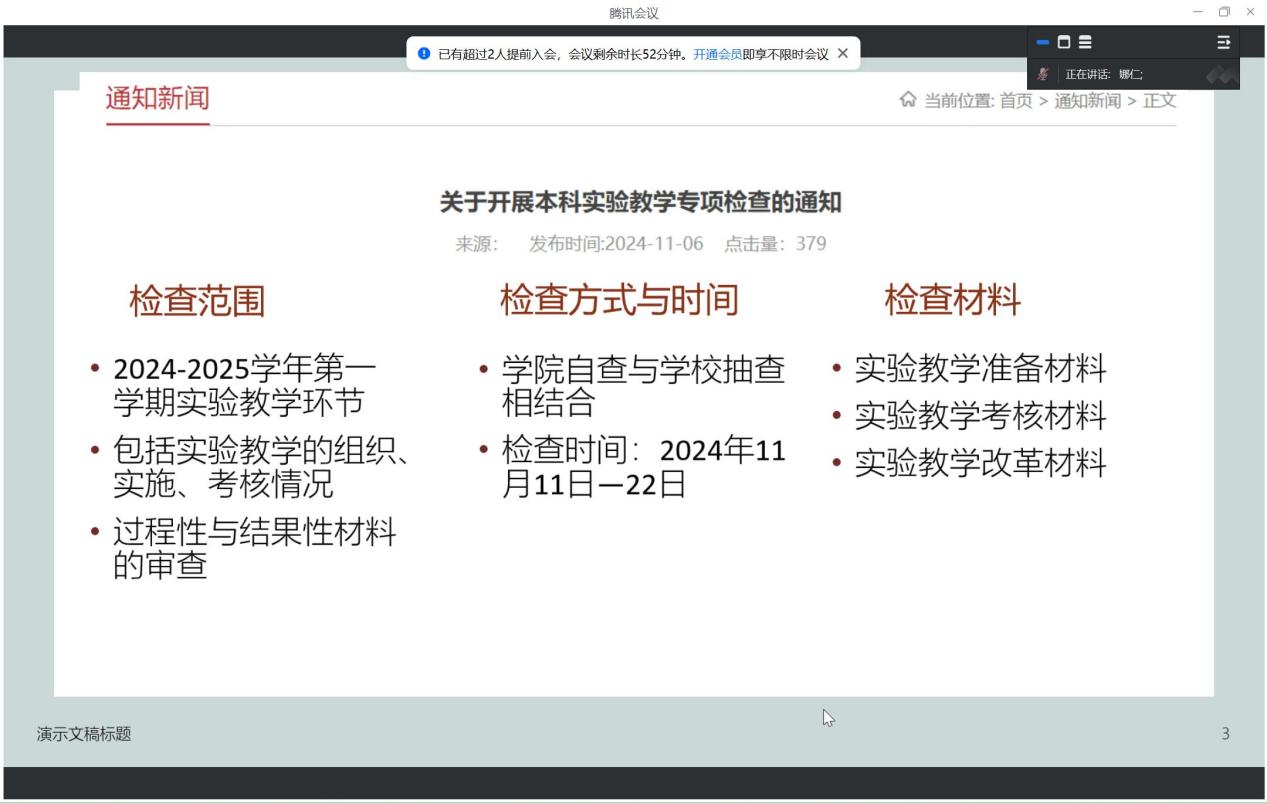Viewport: 1267px width, 804px height.
Task: Dismiss the meeting time notification banner
Action: click(x=843, y=53)
